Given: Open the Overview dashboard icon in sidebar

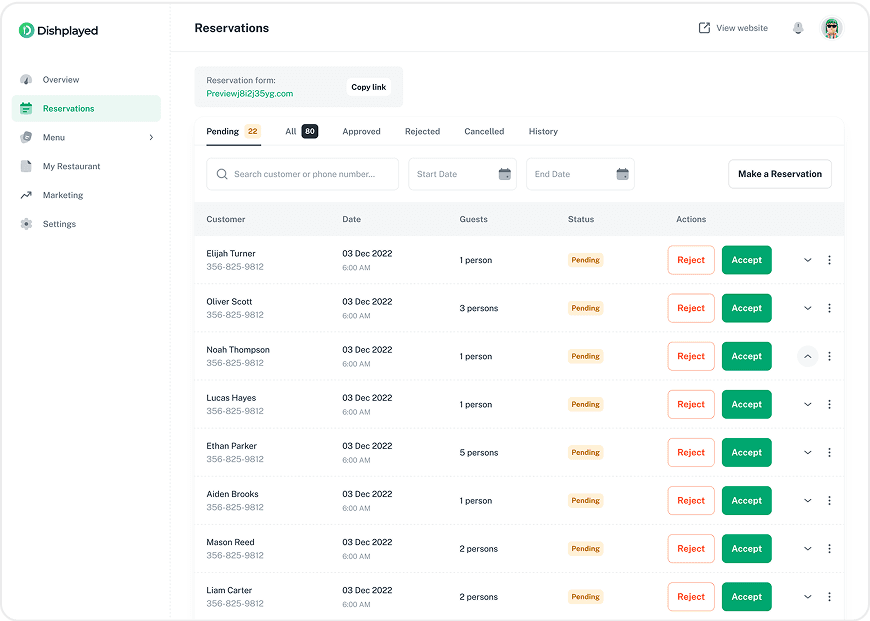Looking at the screenshot, I should pyautogui.click(x=26, y=80).
